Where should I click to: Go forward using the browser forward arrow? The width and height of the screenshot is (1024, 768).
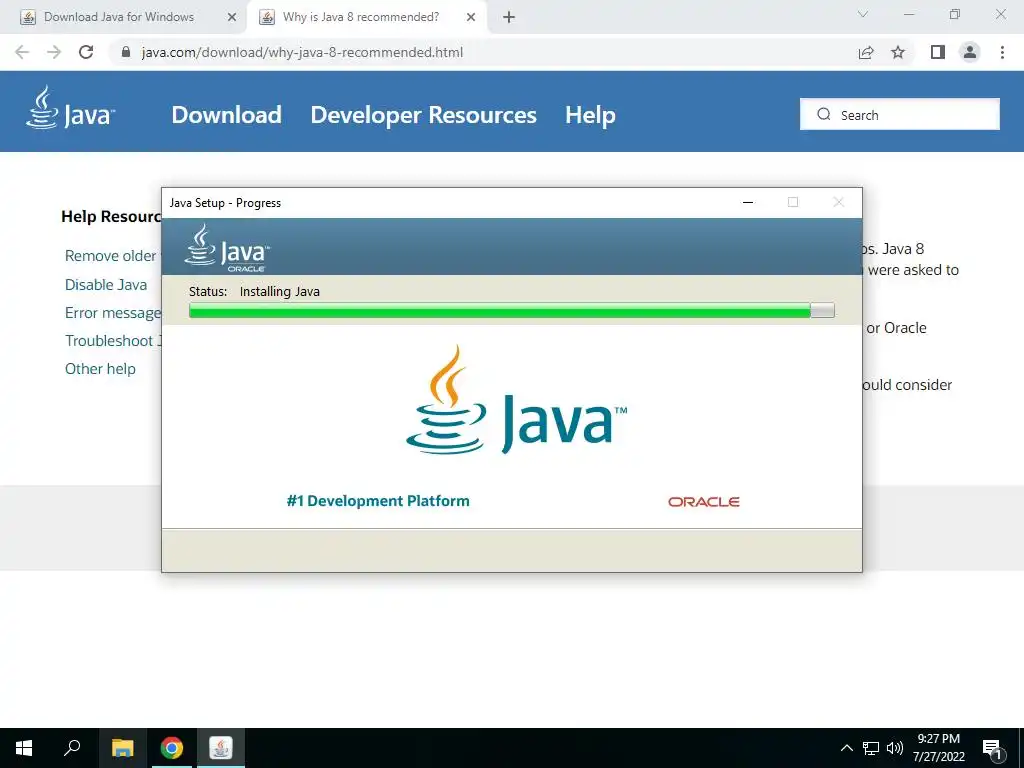[54, 52]
